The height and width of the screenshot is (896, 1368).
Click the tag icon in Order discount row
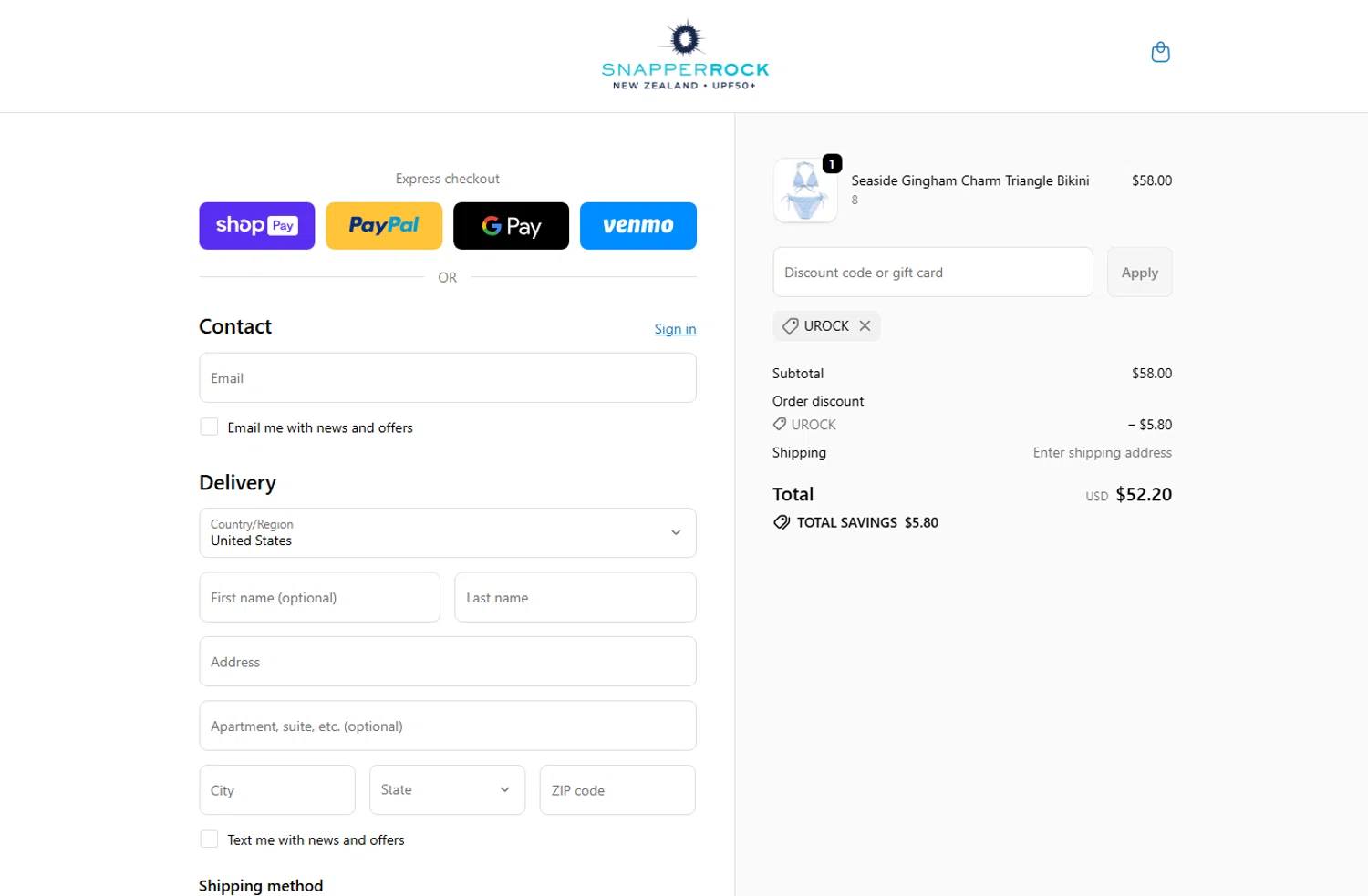point(780,424)
